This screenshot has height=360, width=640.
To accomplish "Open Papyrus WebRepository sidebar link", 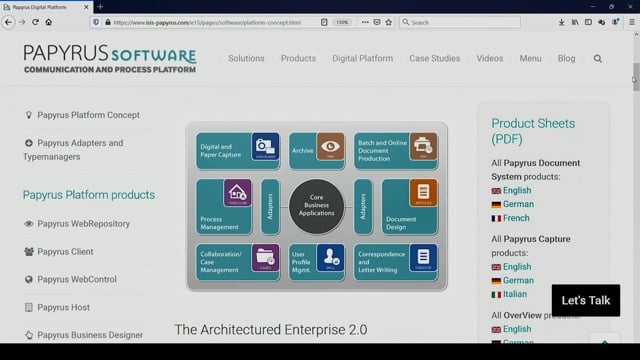I will pos(83,224).
